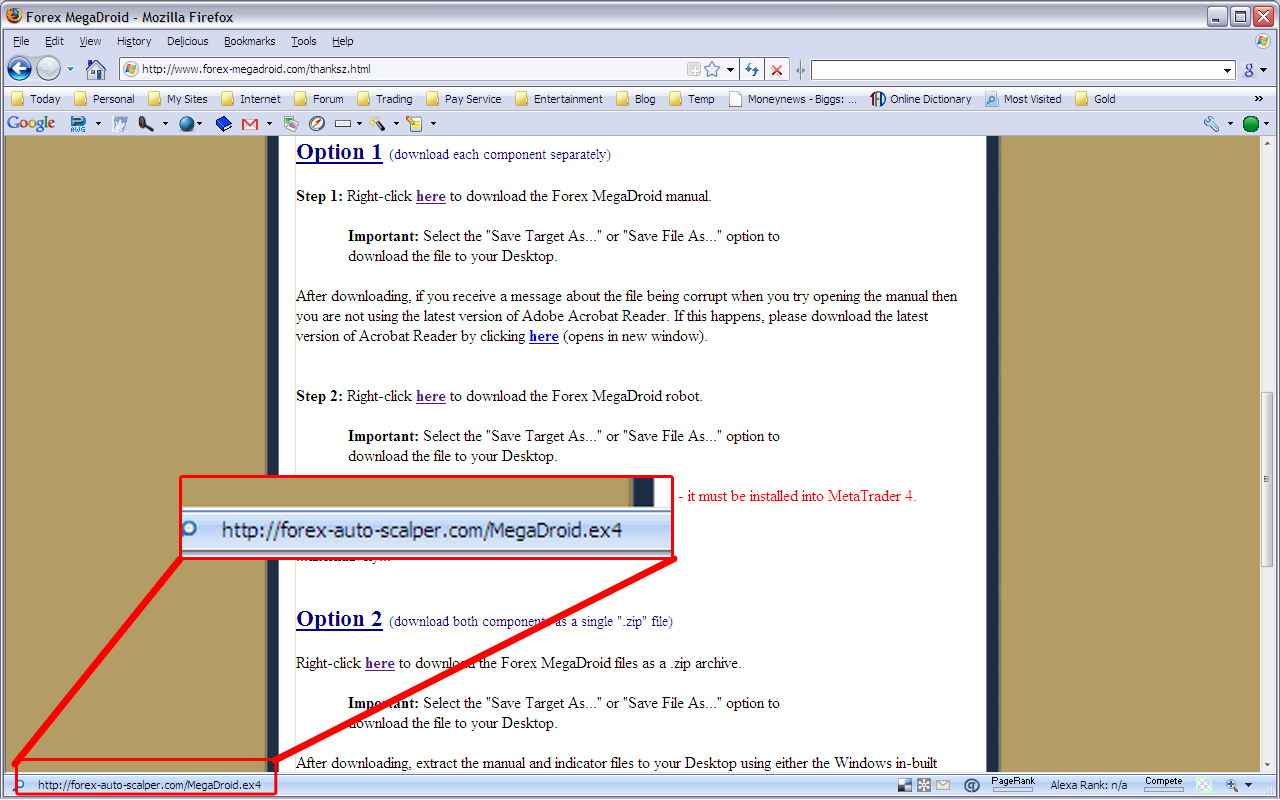Open the Gold bookmarks folder

1095,99
